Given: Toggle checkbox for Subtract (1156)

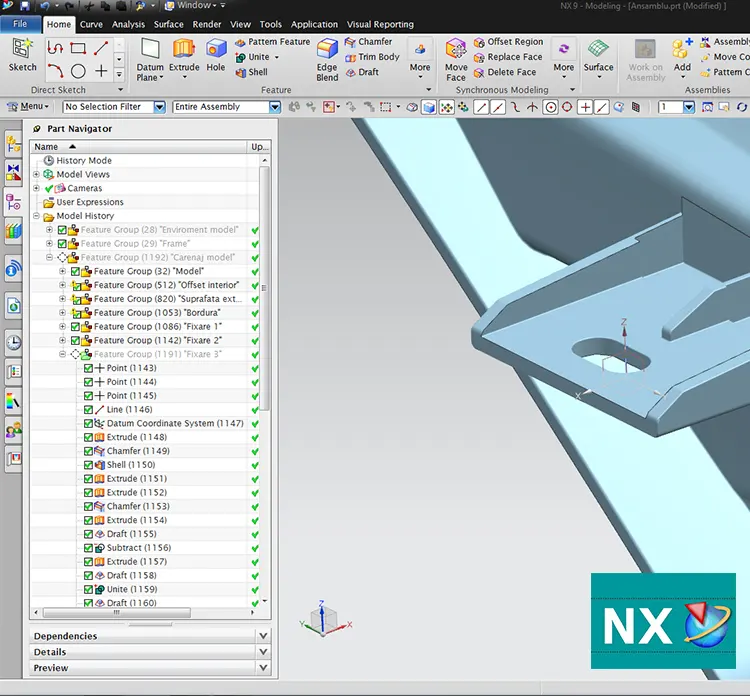Looking at the screenshot, I should (x=88, y=548).
